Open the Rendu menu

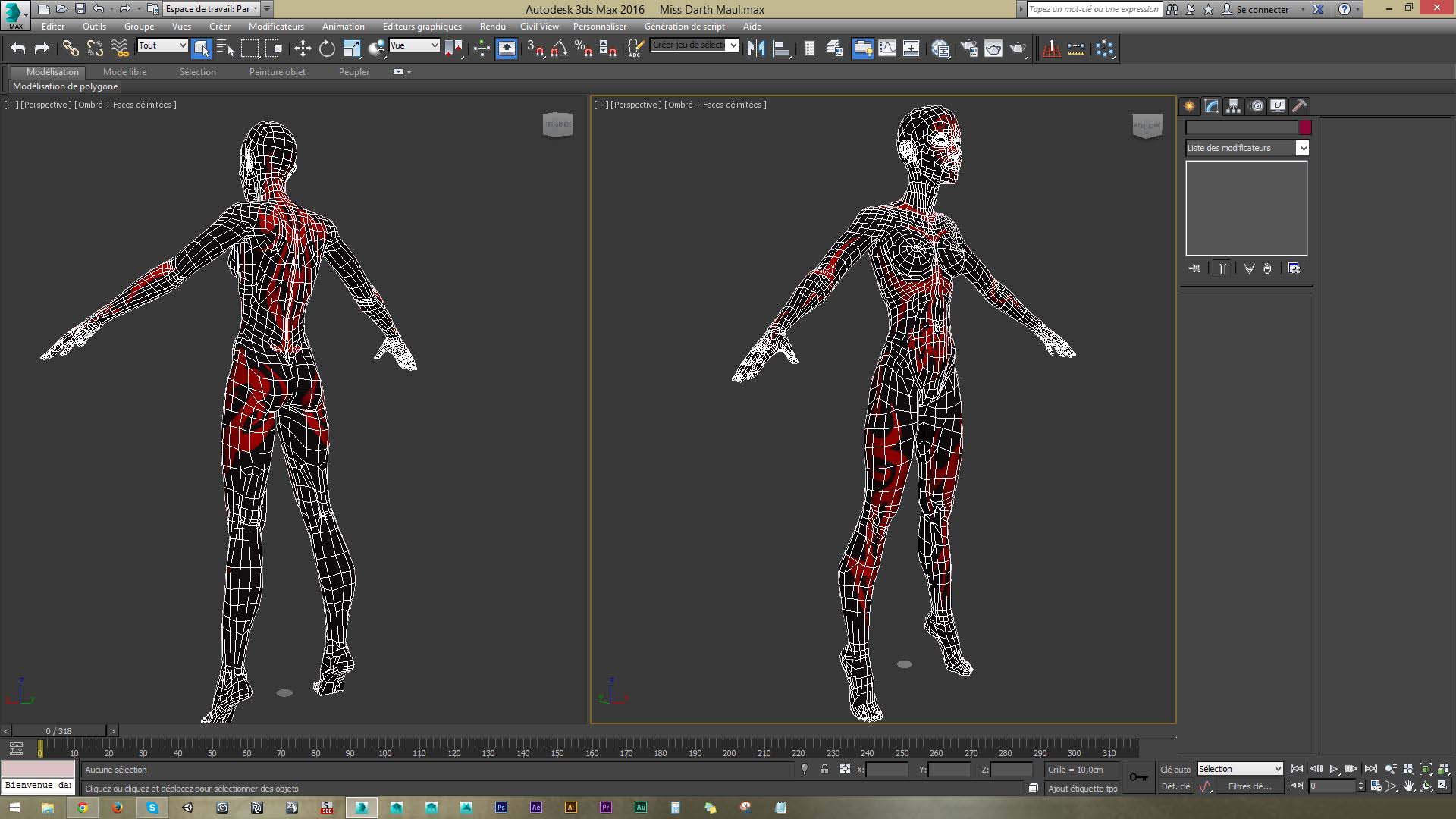(492, 26)
